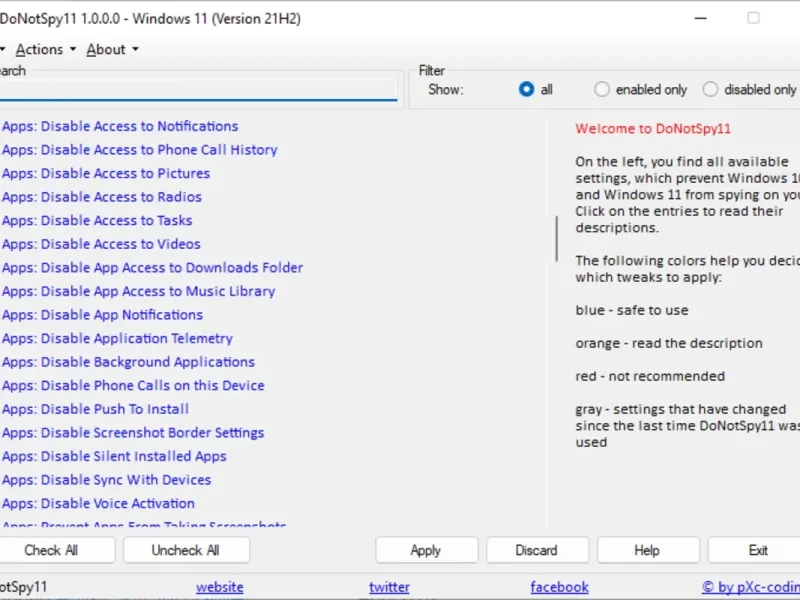Open the twitter link
Viewport: 800px width, 600px height.
389,587
